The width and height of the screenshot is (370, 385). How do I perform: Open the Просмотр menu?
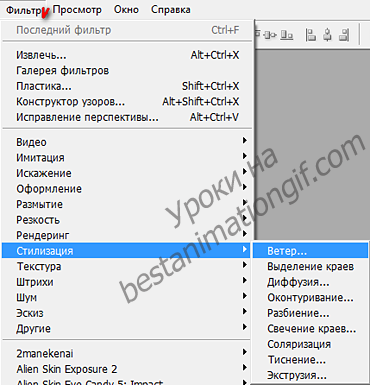click(x=77, y=10)
